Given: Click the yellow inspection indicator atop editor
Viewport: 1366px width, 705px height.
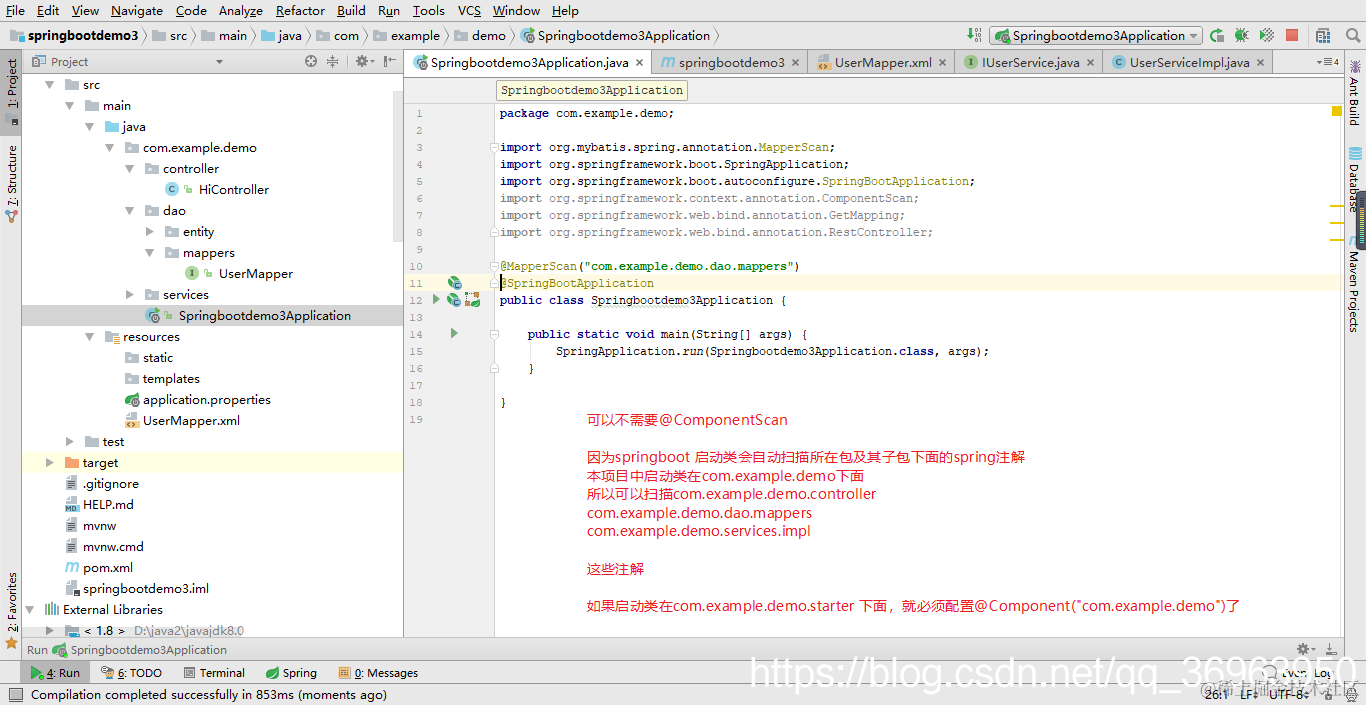Looking at the screenshot, I should (x=1337, y=111).
